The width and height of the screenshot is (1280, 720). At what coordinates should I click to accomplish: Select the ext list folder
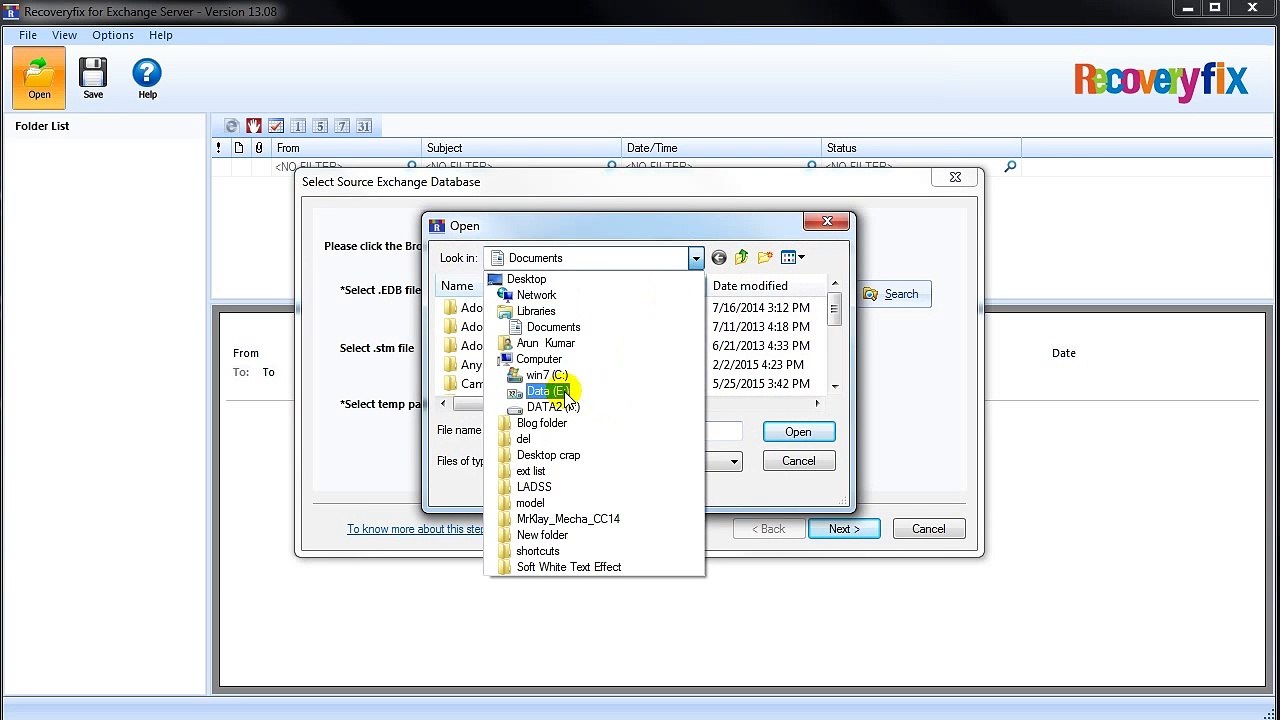530,471
